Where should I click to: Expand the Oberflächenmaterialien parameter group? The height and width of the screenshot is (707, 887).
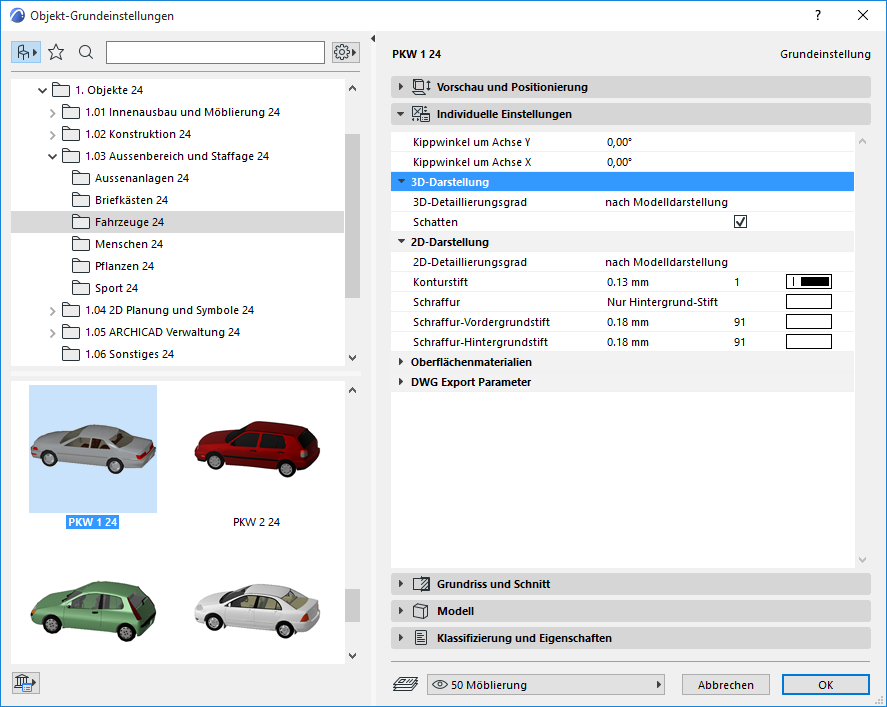402,362
